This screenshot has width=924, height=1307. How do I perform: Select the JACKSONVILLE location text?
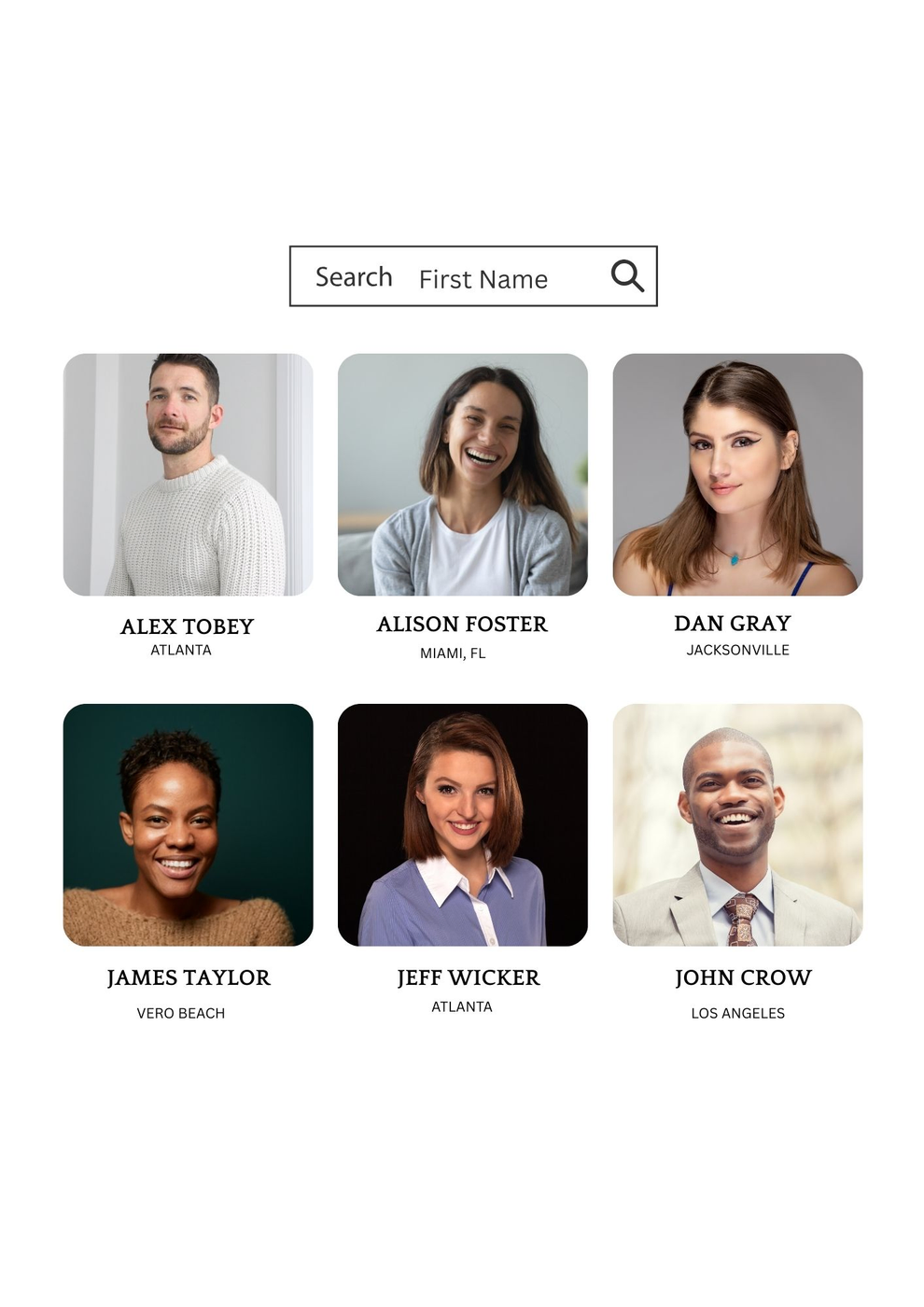click(x=738, y=650)
